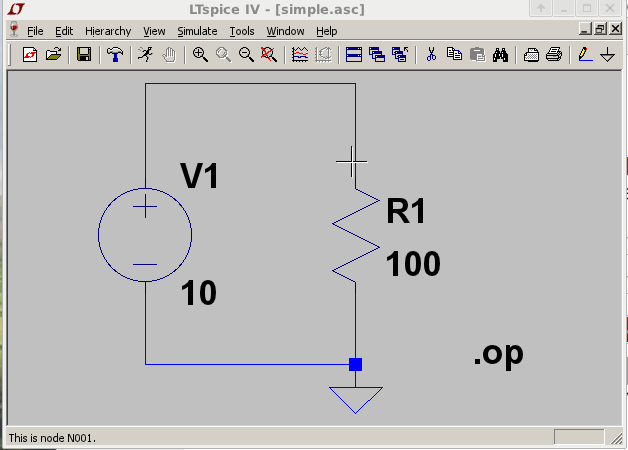Open the Help menu

(x=326, y=31)
